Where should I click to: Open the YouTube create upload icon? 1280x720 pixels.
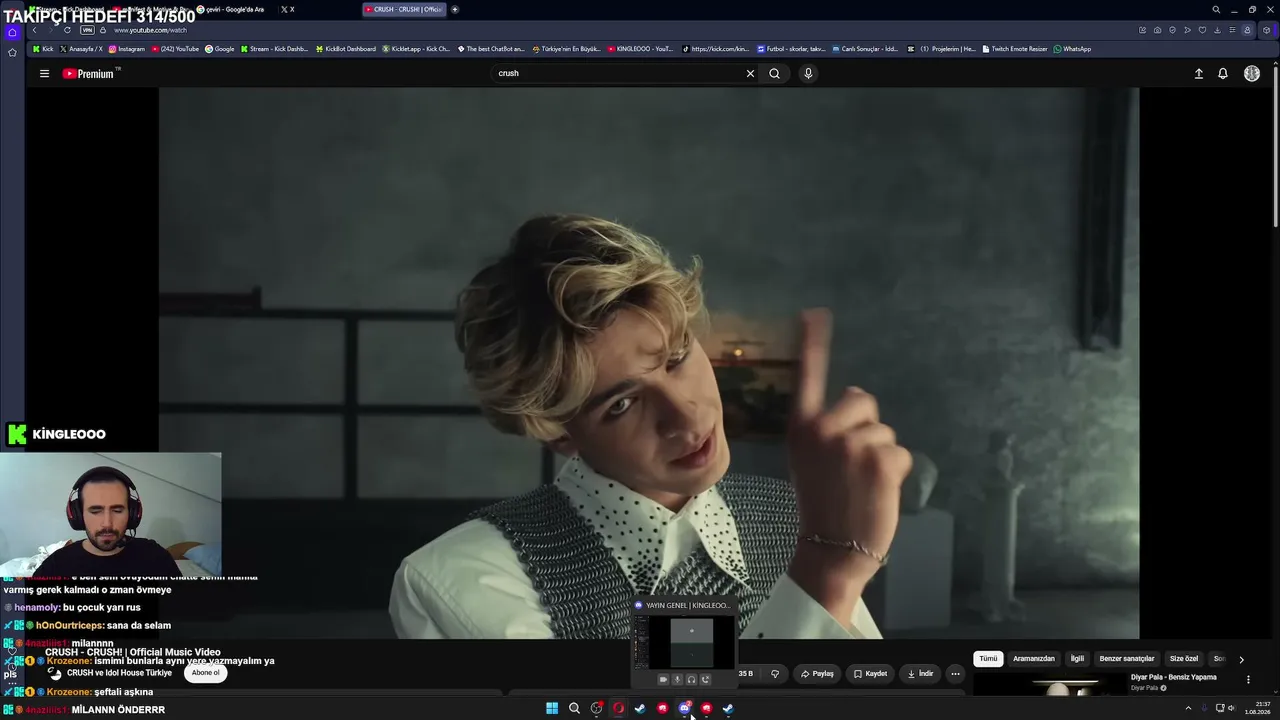tap(1198, 73)
